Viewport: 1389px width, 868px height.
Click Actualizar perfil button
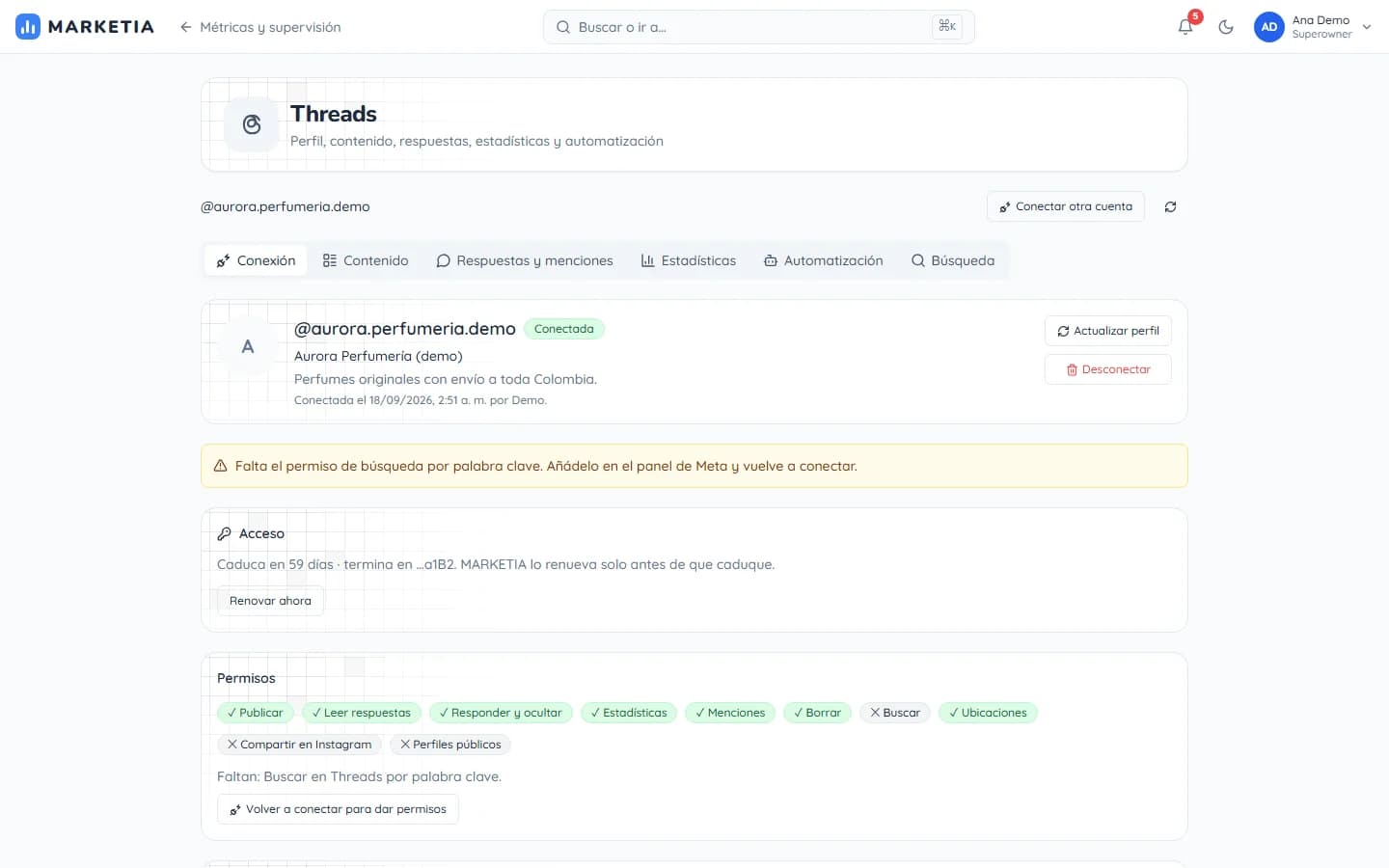point(1108,331)
